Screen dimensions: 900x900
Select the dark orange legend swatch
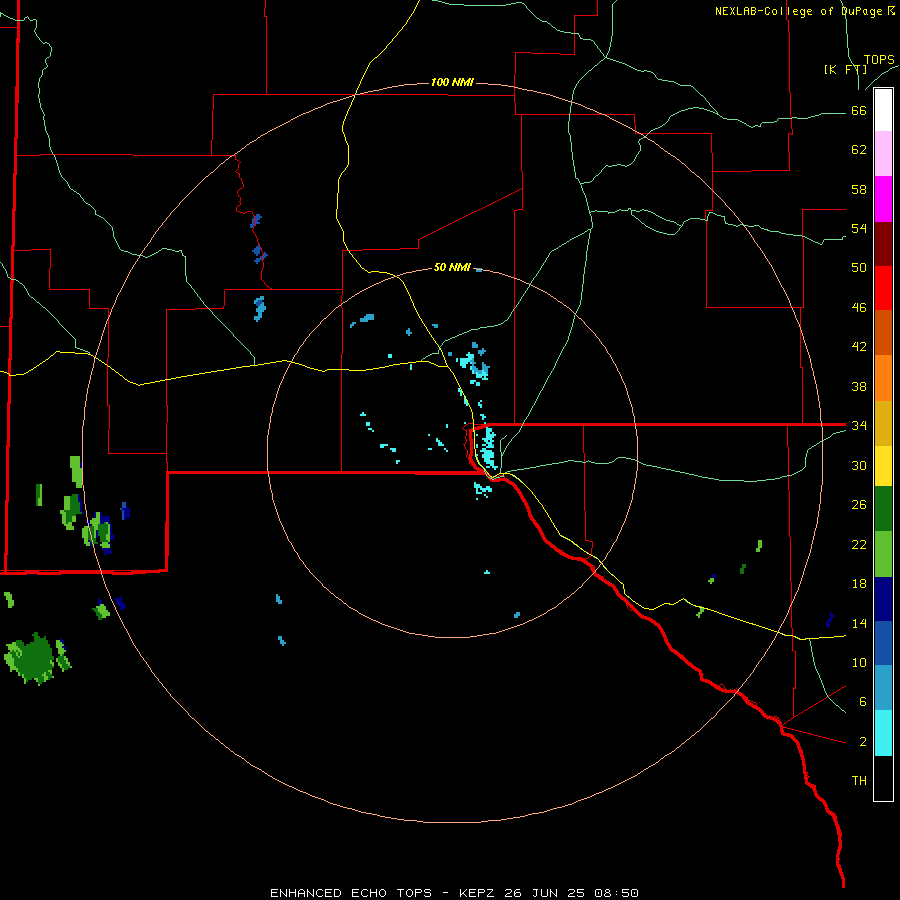(883, 333)
